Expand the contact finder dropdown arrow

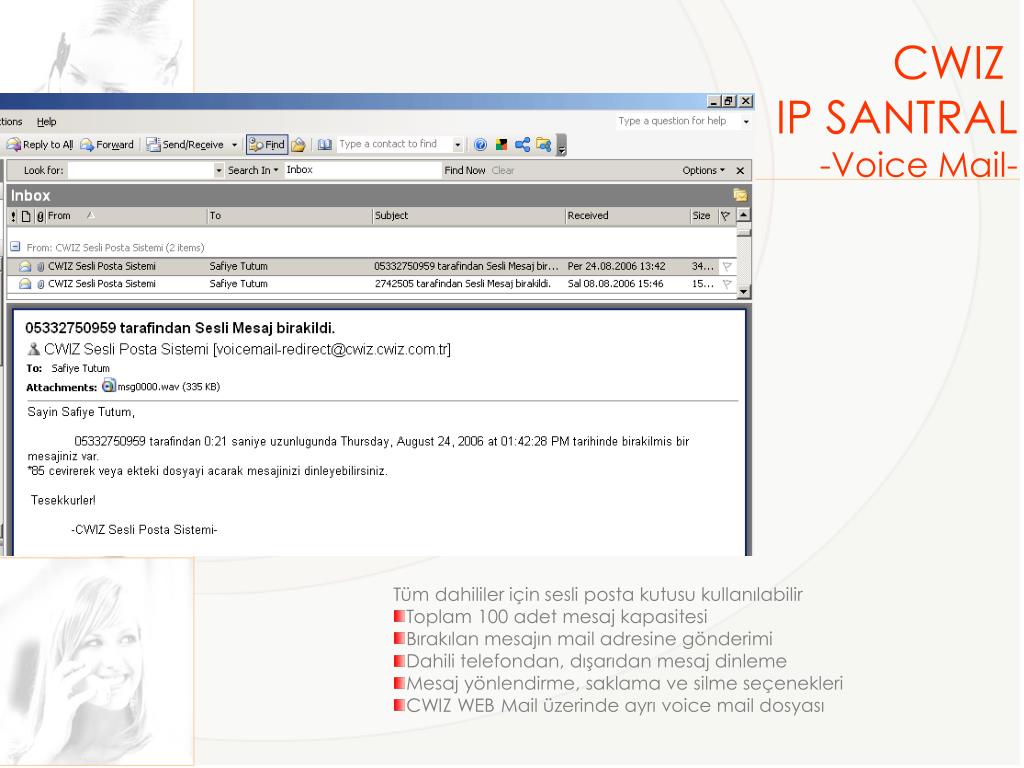(x=458, y=144)
